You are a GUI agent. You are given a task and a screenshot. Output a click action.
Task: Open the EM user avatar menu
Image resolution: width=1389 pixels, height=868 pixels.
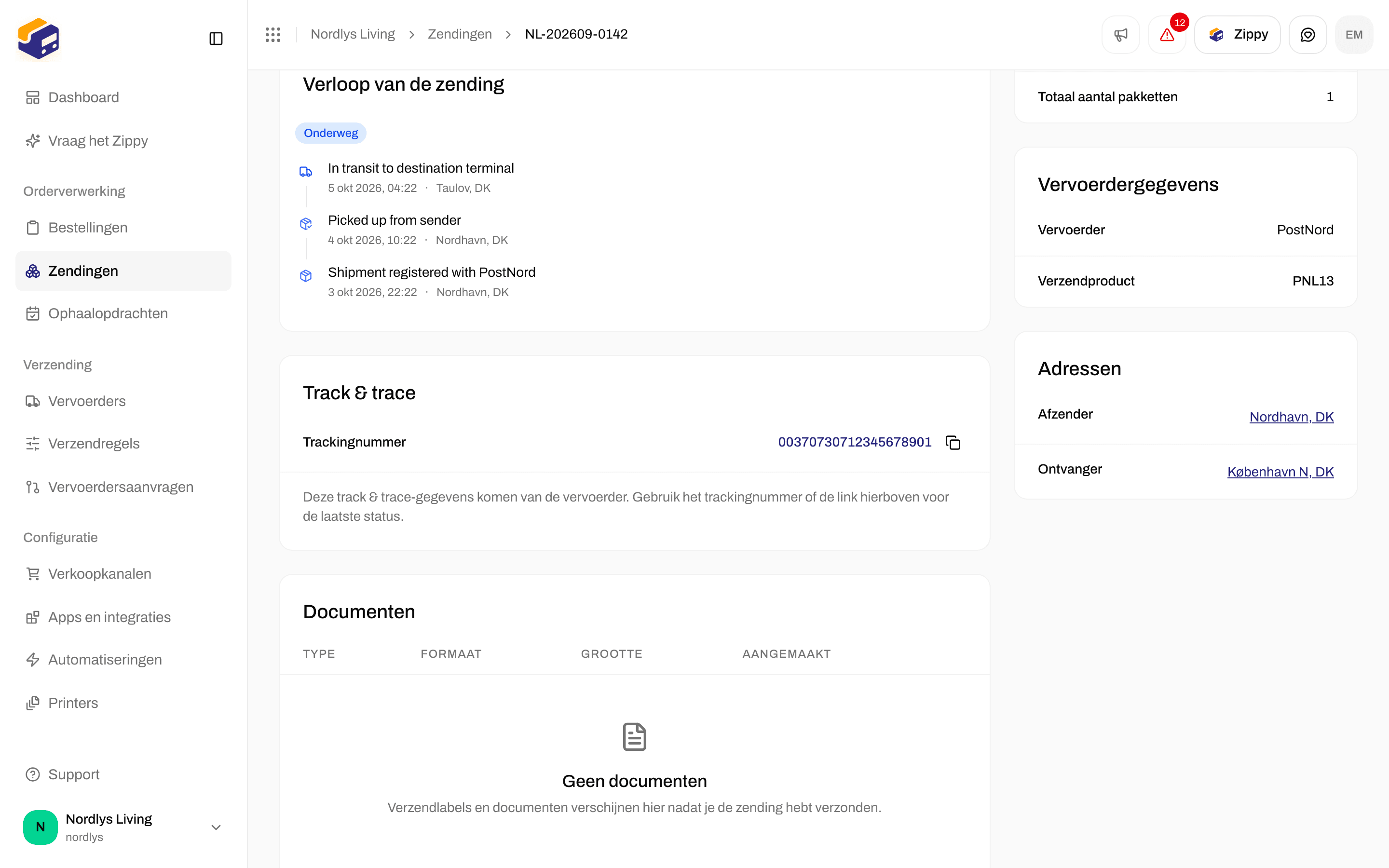pos(1354,34)
